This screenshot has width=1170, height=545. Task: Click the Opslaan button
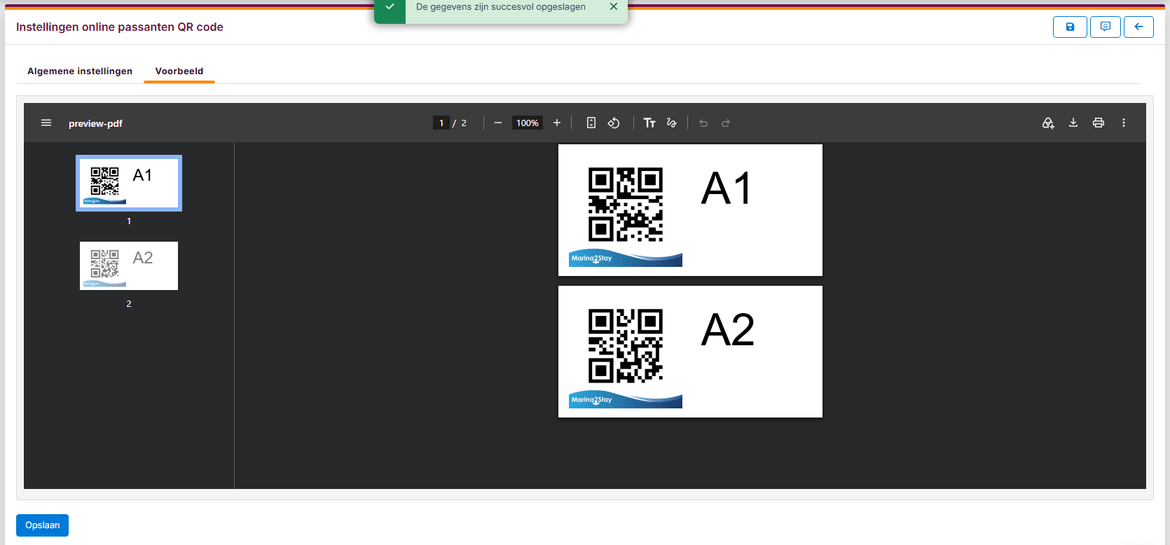[x=43, y=525]
